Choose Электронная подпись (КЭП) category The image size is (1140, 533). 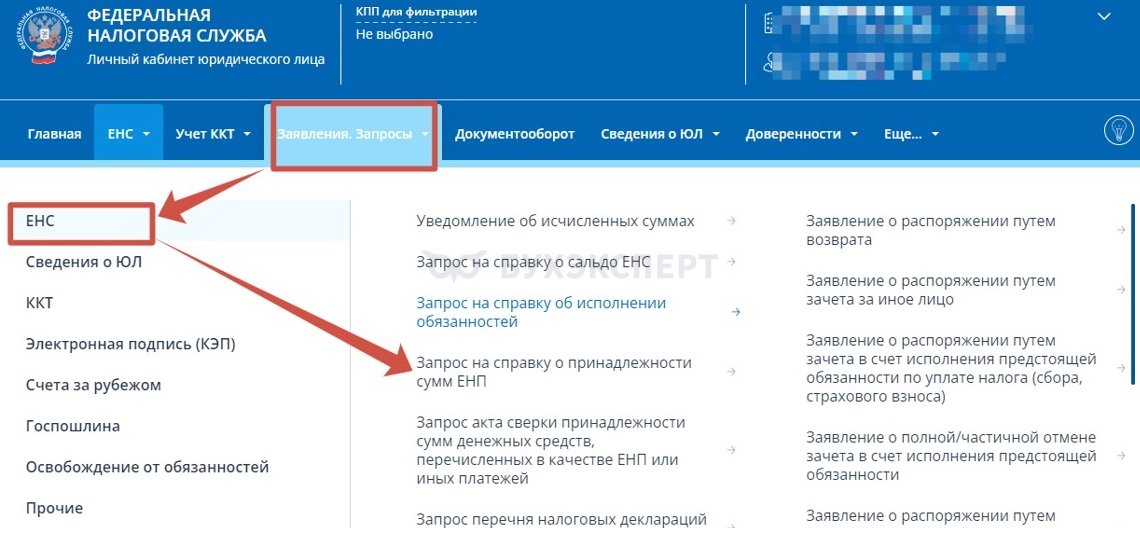click(x=131, y=344)
